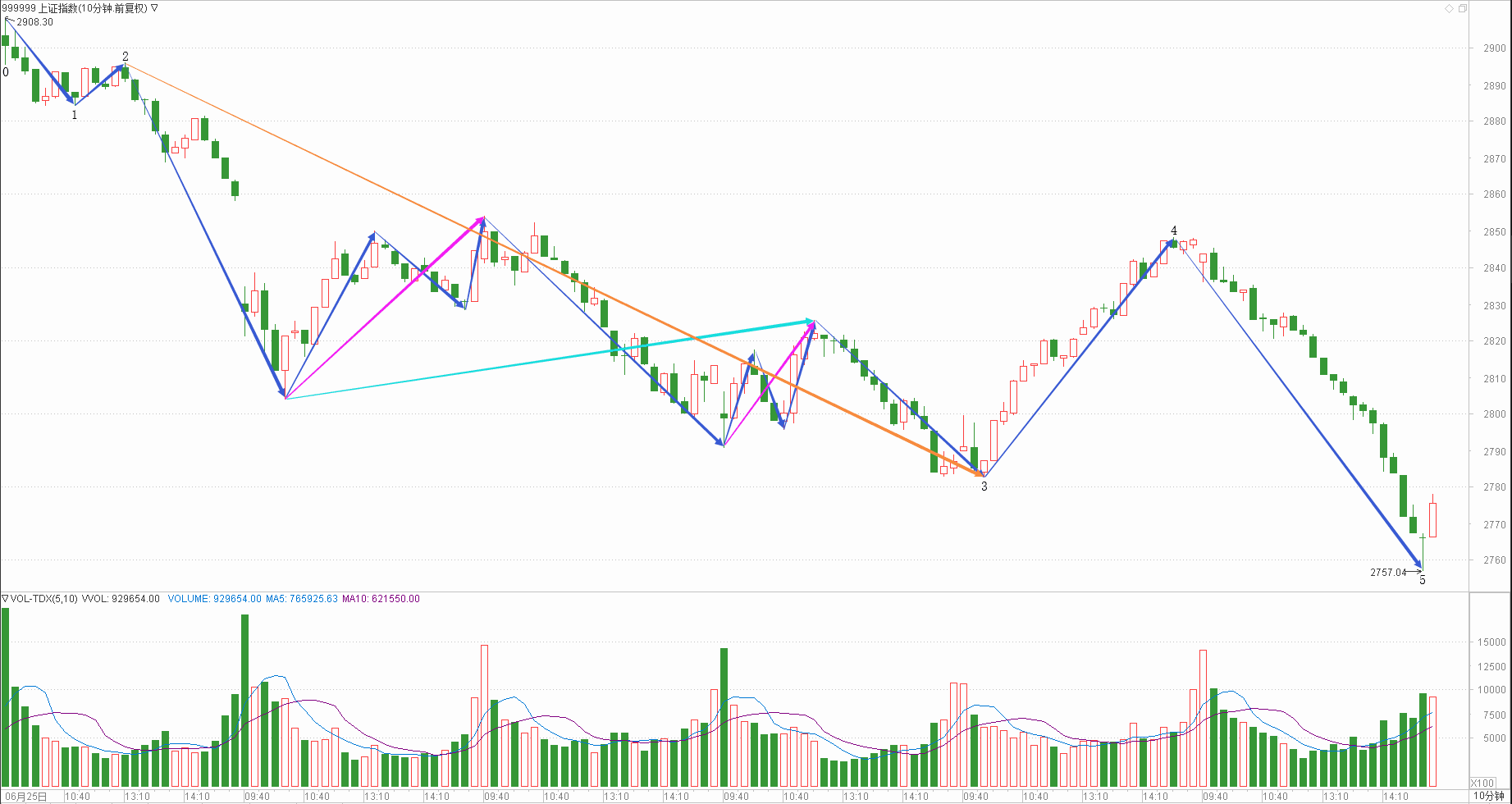
Task: Select wave marker number 4 at peak
Action: click(1174, 231)
